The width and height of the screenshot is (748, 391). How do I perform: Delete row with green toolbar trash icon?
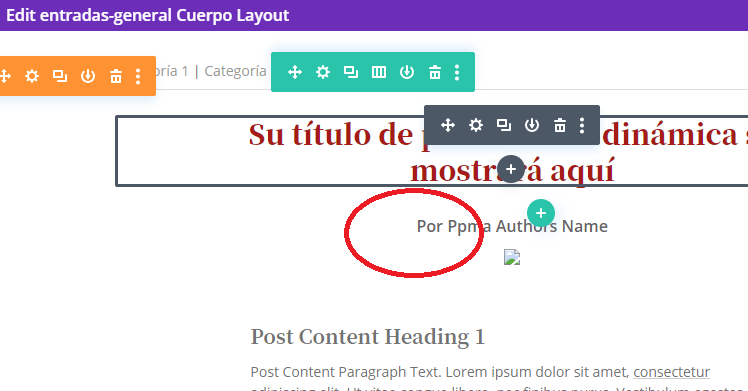435,72
